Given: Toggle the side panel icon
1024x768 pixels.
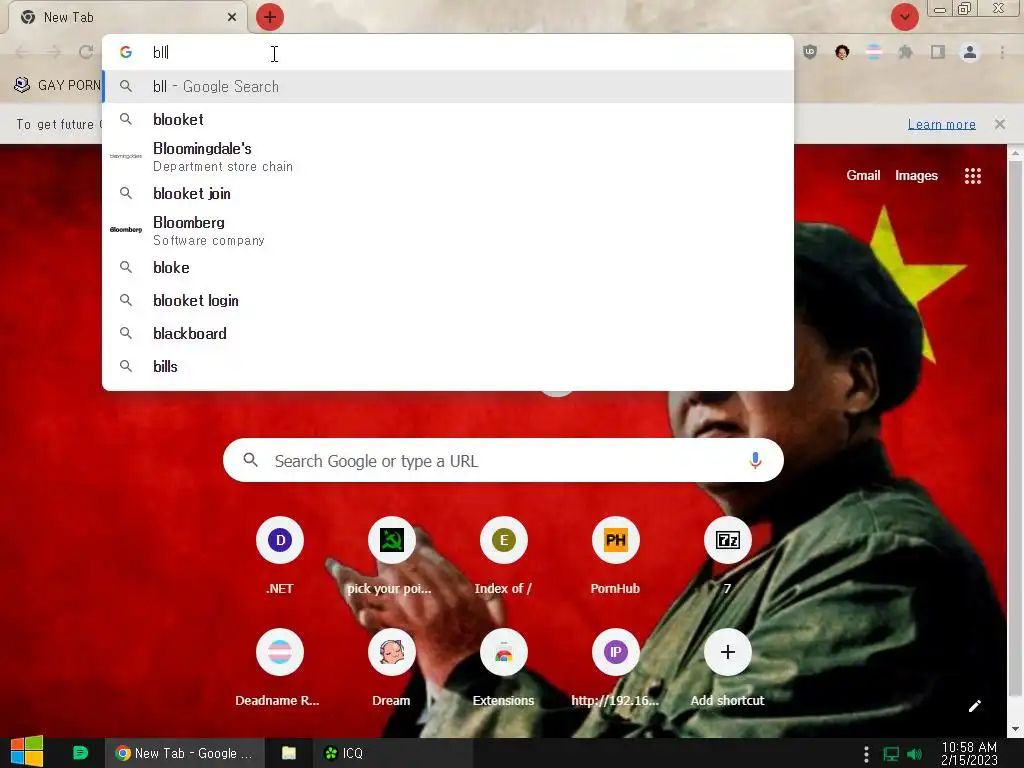Looking at the screenshot, I should 938,52.
